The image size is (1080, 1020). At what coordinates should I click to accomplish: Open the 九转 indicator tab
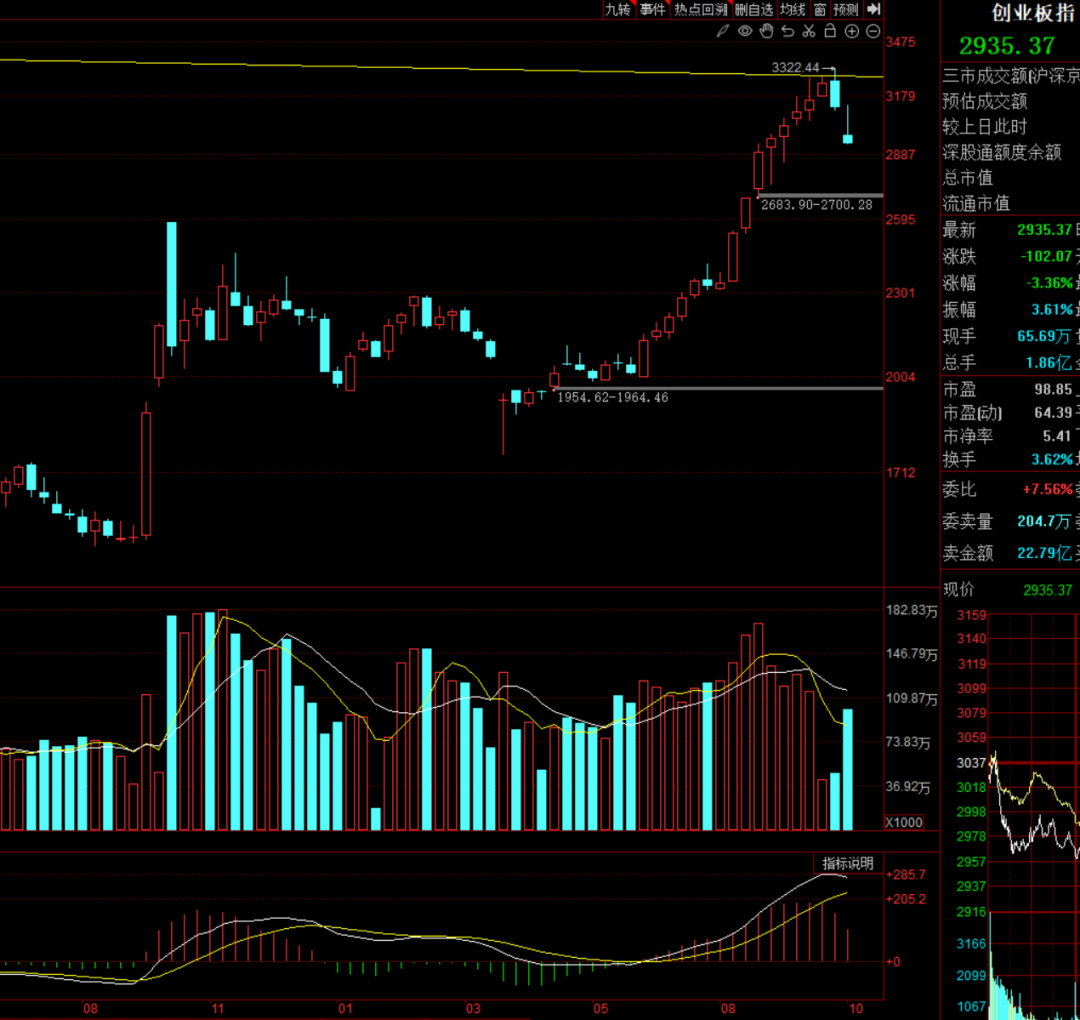click(x=618, y=9)
